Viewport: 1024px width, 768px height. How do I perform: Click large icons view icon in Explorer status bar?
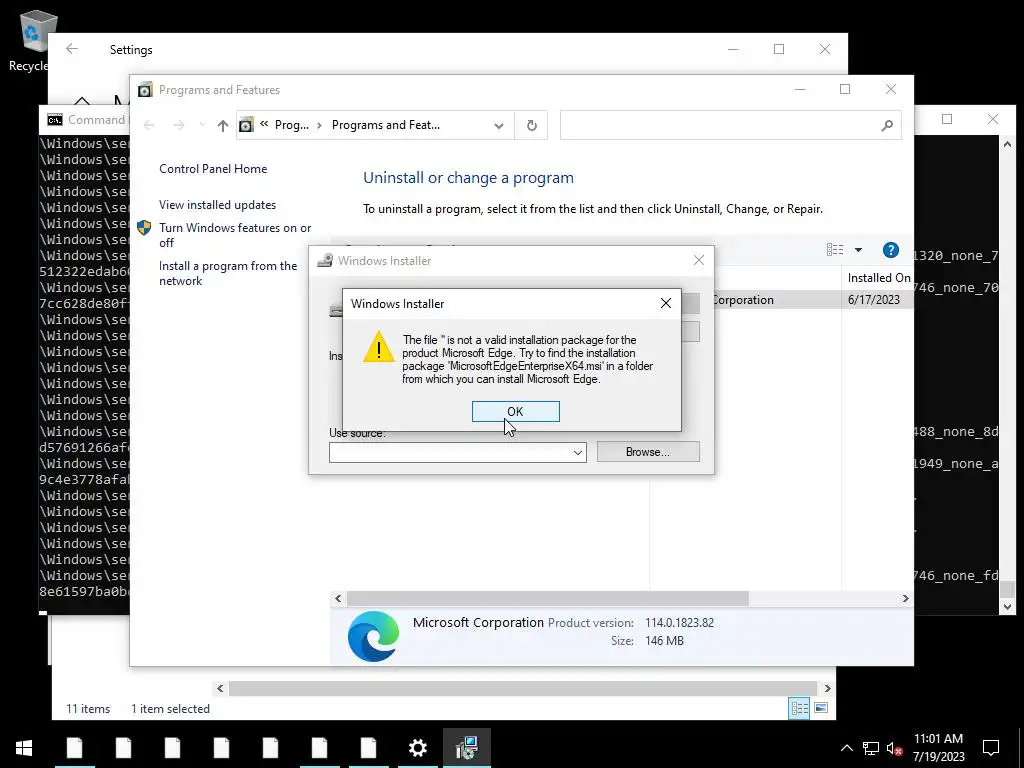coord(821,709)
